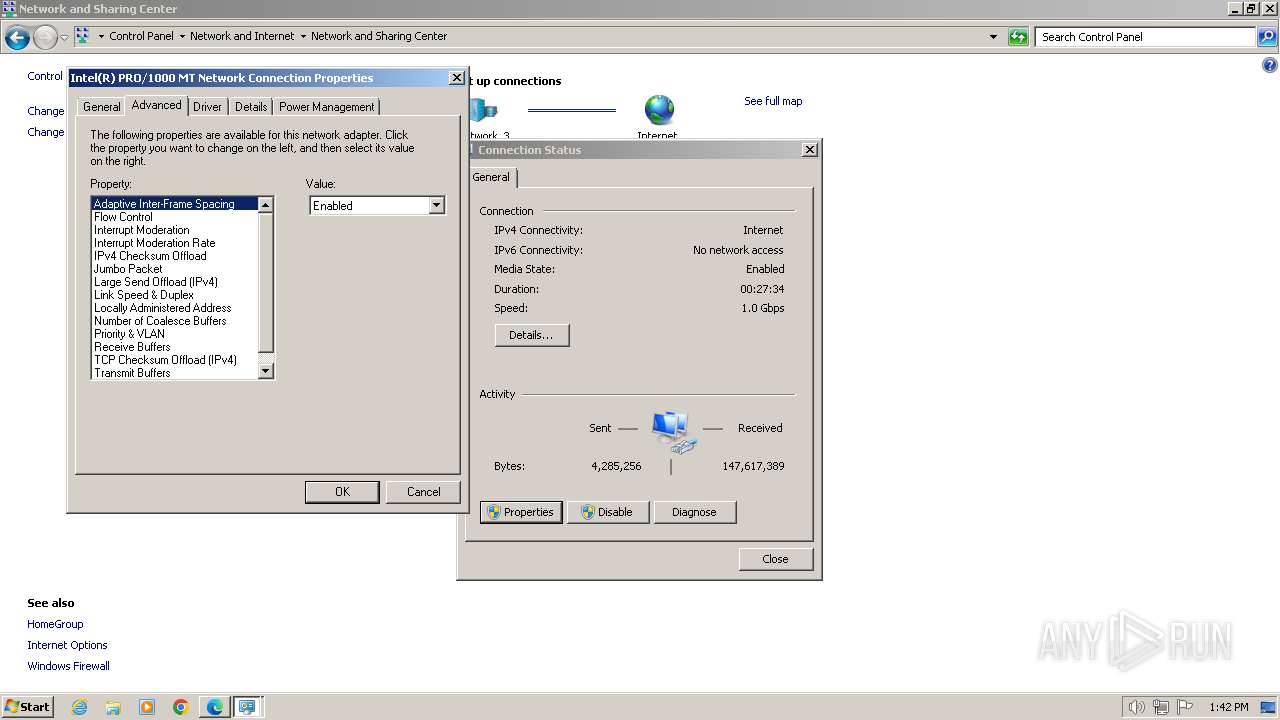Open the Start menu
Viewport: 1280px width, 720px height.
(28, 707)
